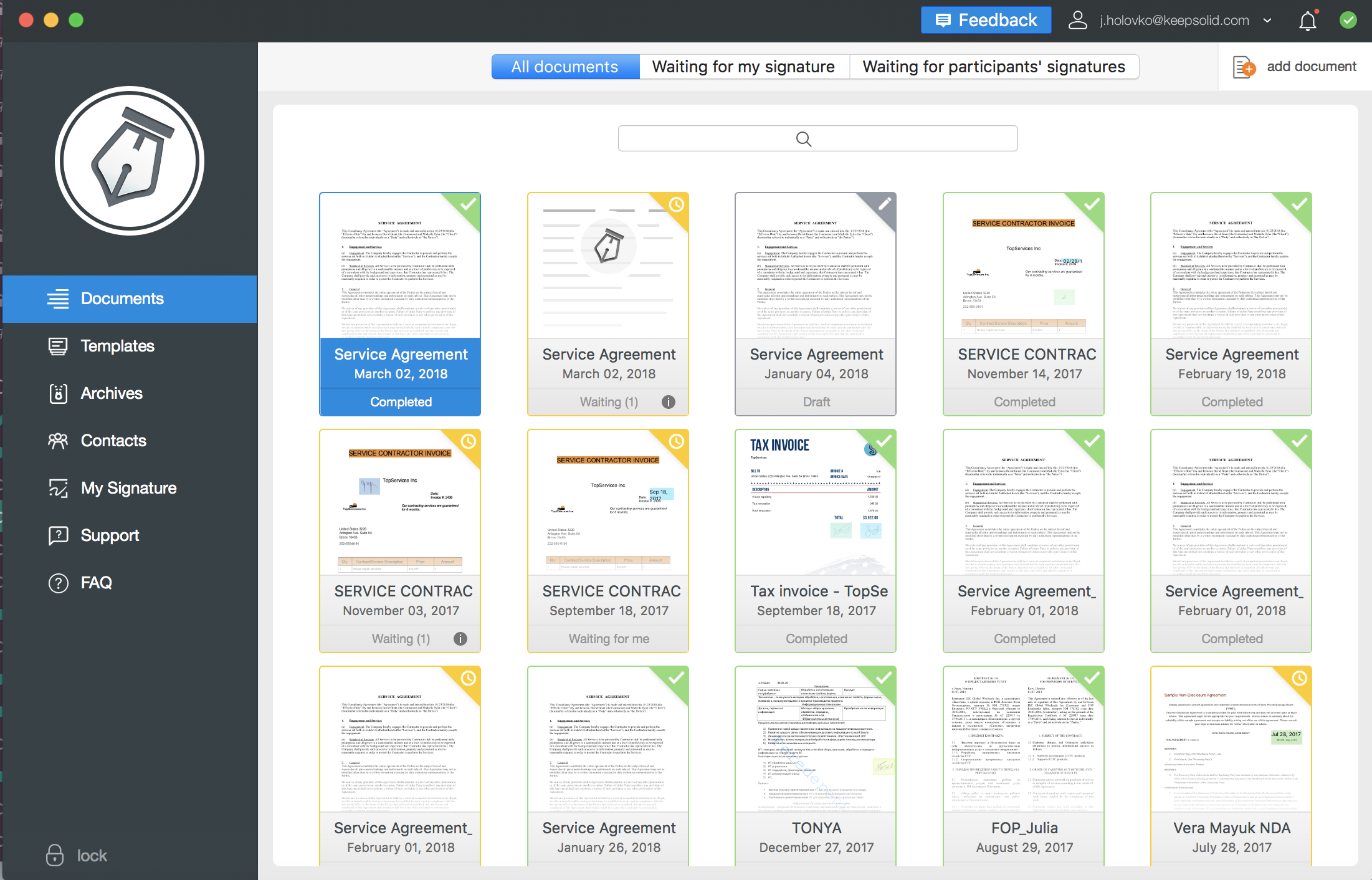This screenshot has width=1372, height=880.
Task: Click info icon on November 03 Waiting document
Action: pos(460,639)
